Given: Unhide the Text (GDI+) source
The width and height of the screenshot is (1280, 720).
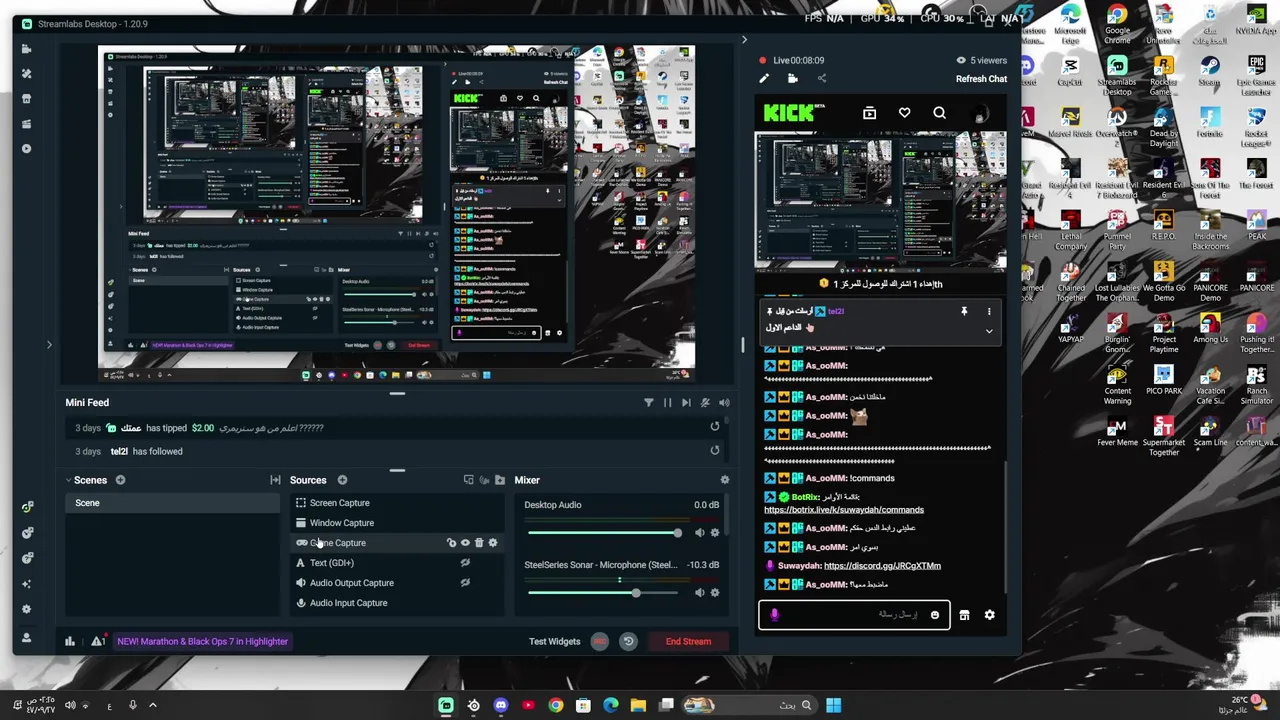Looking at the screenshot, I should [465, 563].
